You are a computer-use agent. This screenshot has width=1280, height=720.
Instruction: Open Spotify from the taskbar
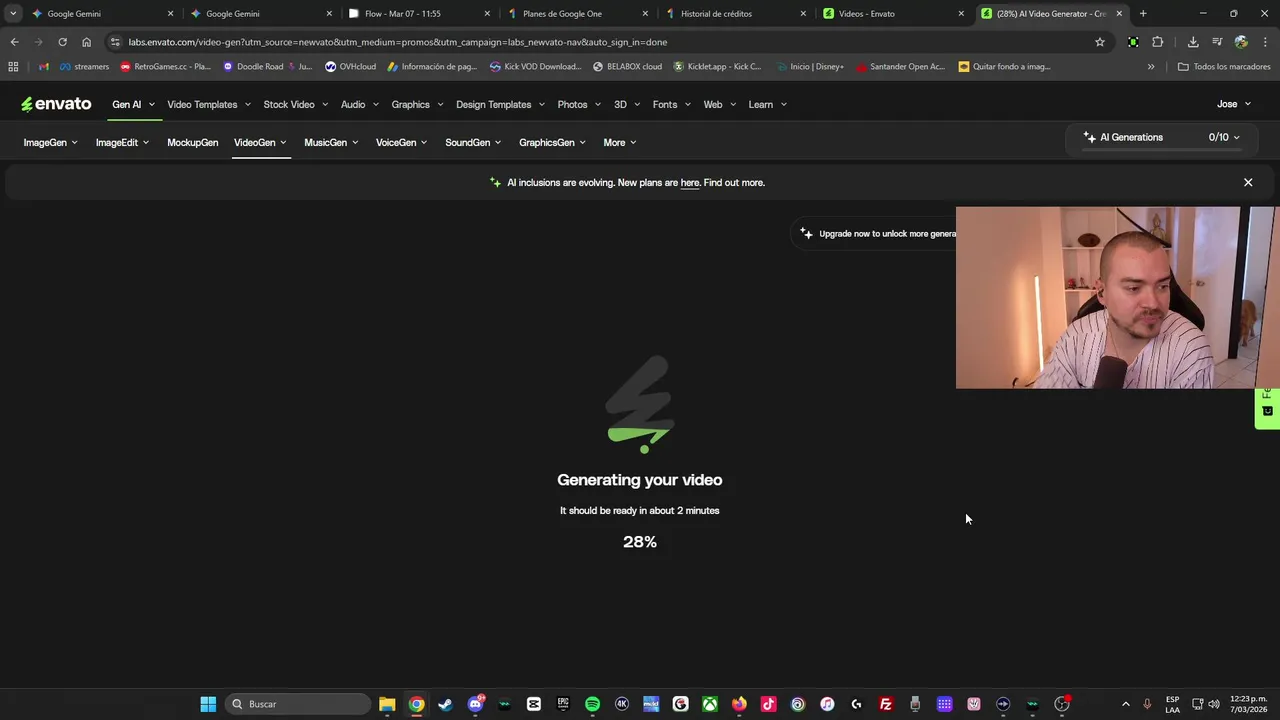point(592,704)
